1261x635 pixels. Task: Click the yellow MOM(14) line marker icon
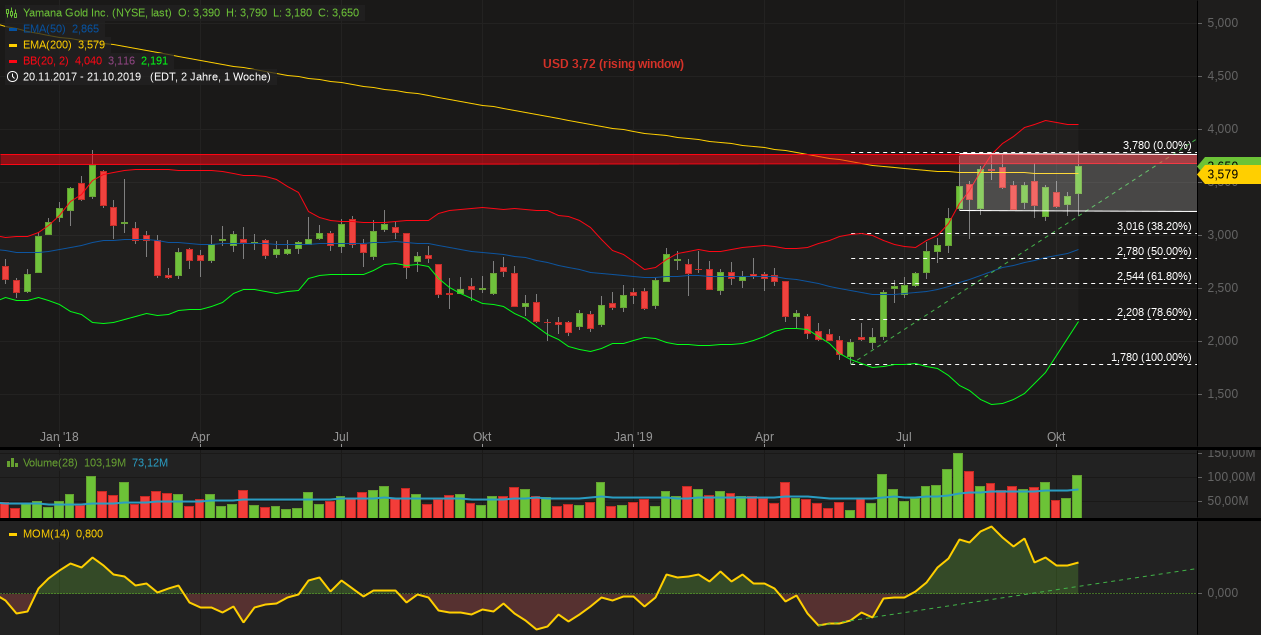(13, 533)
